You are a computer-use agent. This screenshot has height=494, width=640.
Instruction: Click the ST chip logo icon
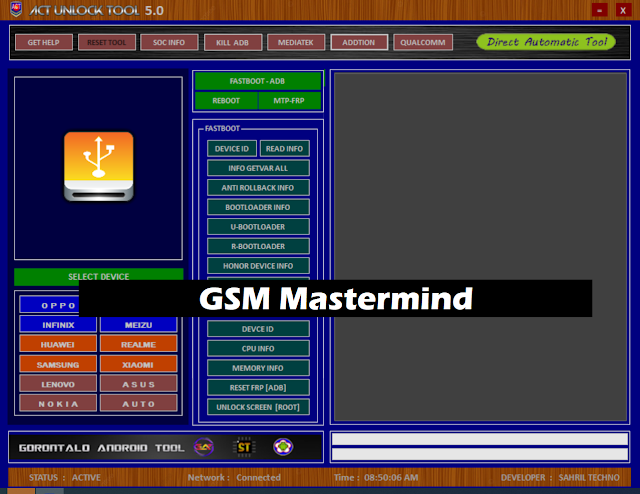(244, 447)
